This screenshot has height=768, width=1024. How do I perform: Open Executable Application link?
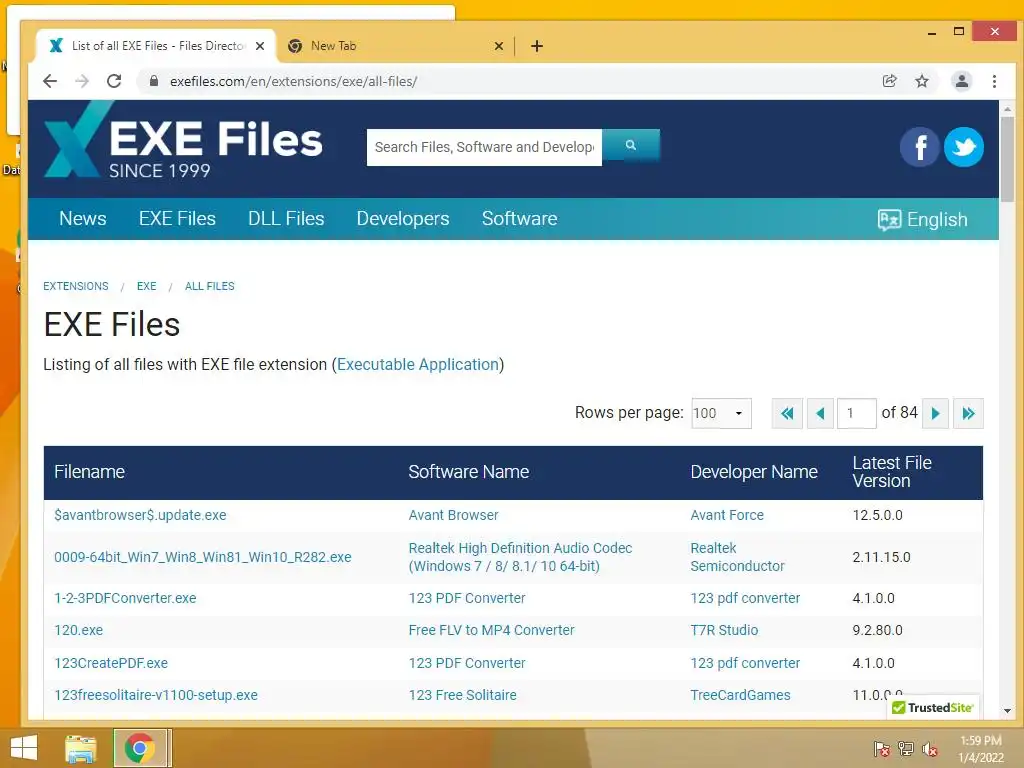(418, 364)
